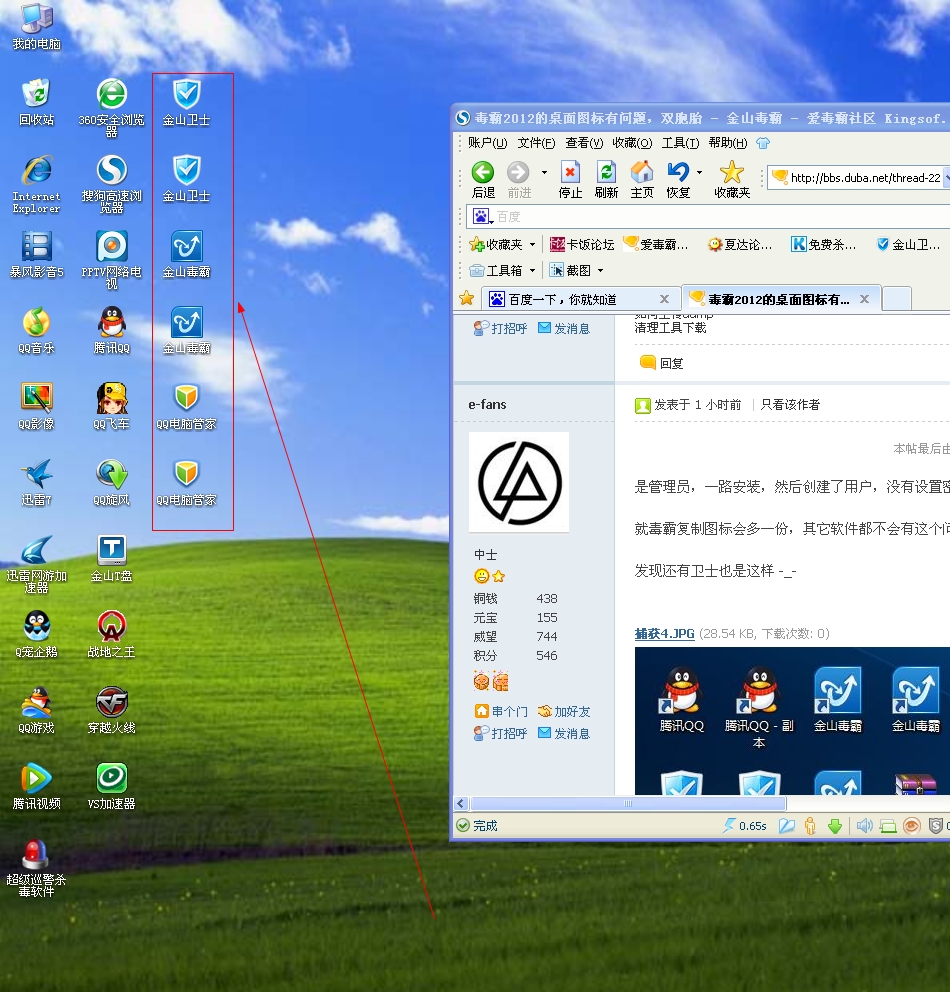Viewport: 950px width, 992px height.
Task: Open the 工具(T) menu
Action: (x=680, y=143)
